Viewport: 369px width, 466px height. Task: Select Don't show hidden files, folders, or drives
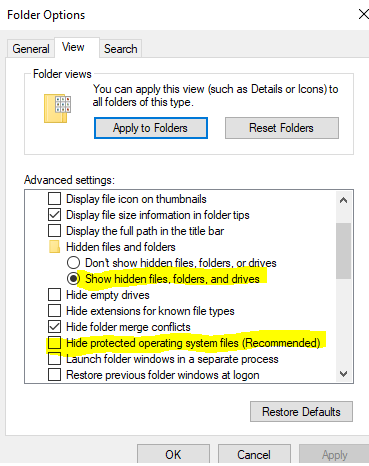(73, 263)
